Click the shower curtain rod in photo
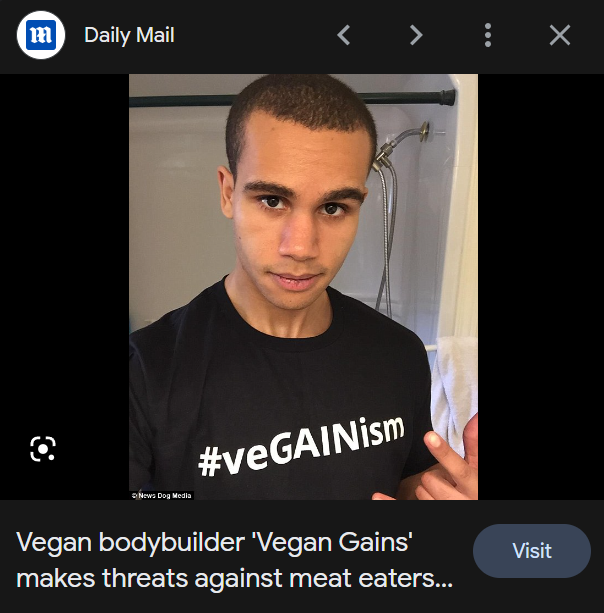Viewport: 604px width, 613px height. (293, 99)
